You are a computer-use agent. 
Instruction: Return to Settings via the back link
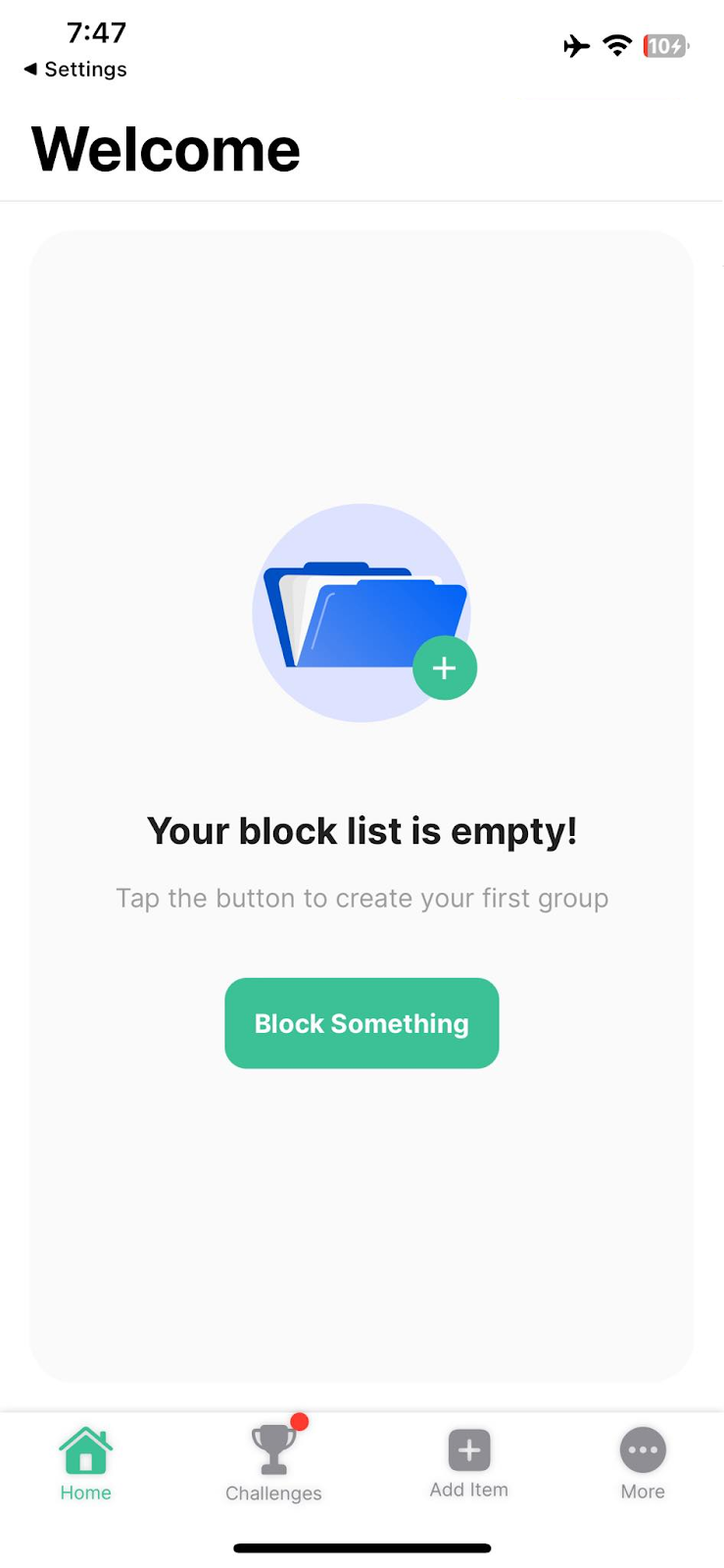[73, 69]
